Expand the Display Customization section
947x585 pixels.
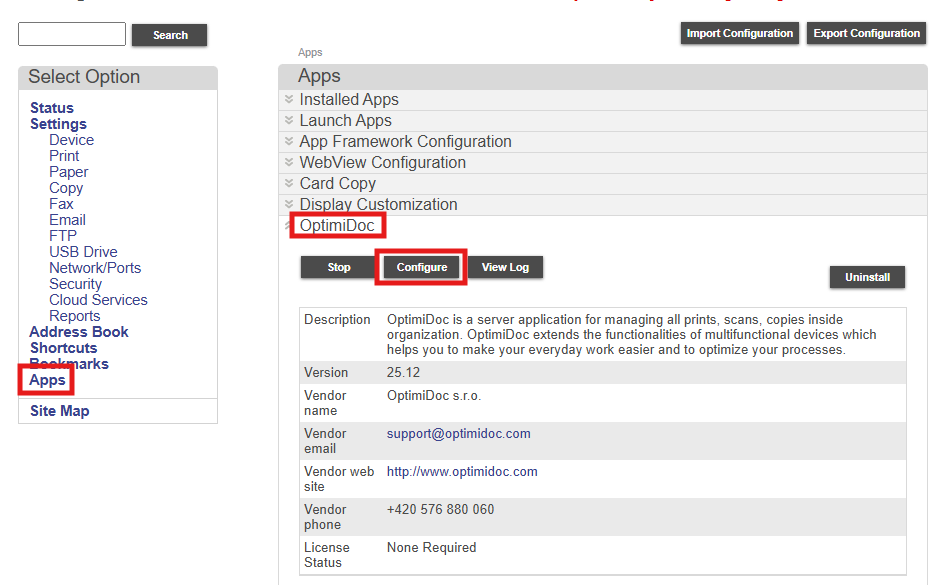coord(378,205)
